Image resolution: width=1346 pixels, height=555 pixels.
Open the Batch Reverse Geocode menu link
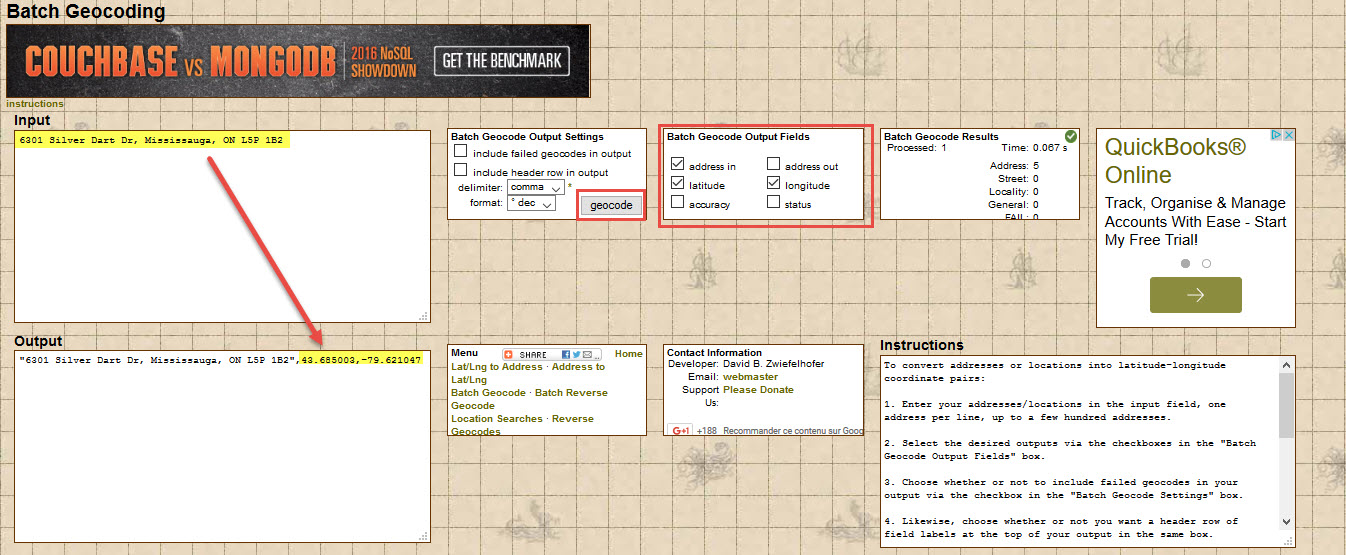click(x=571, y=393)
